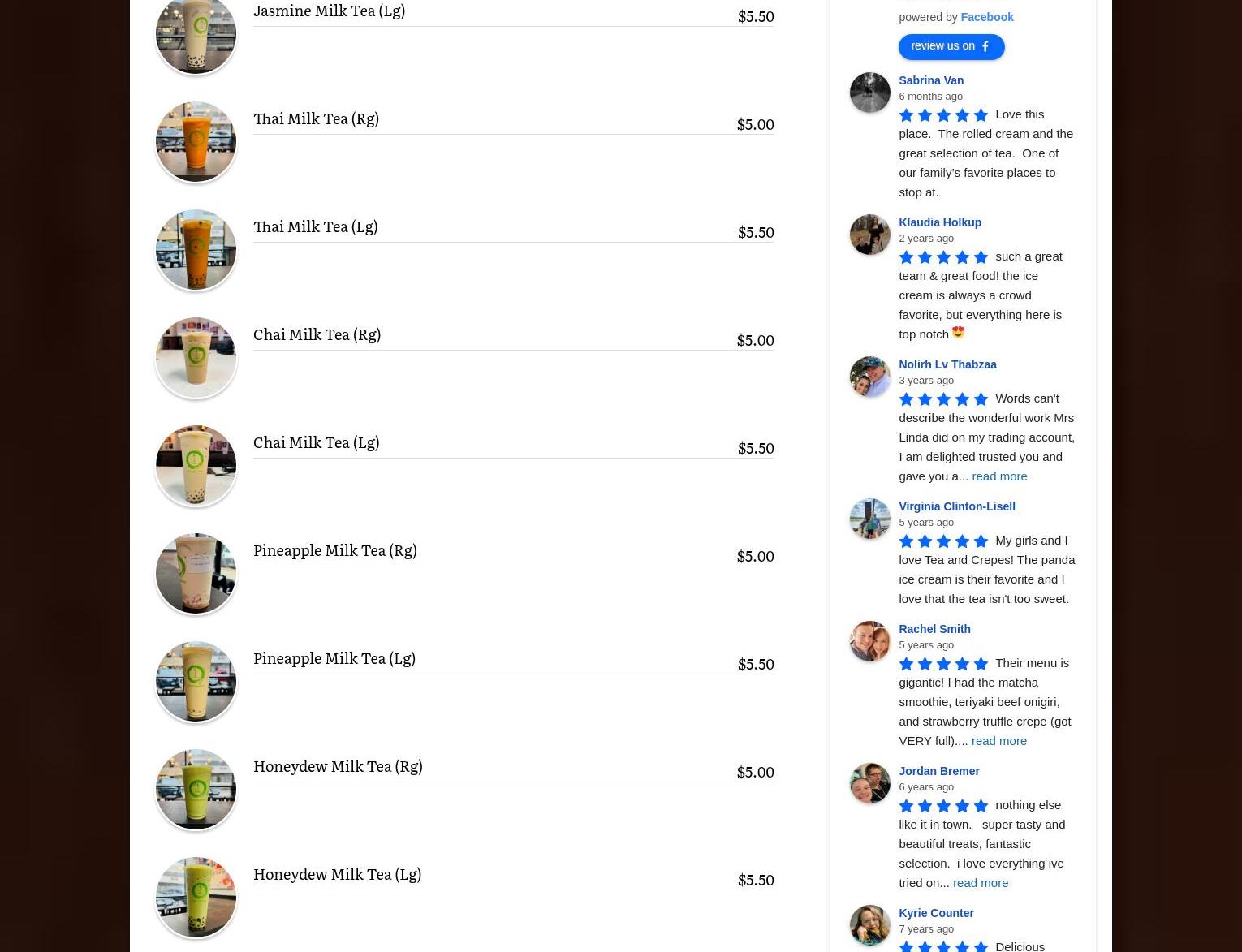The width and height of the screenshot is (1242, 952).
Task: View Pineapple Milk Tea (Rg) photo thumbnail
Action: [196, 573]
